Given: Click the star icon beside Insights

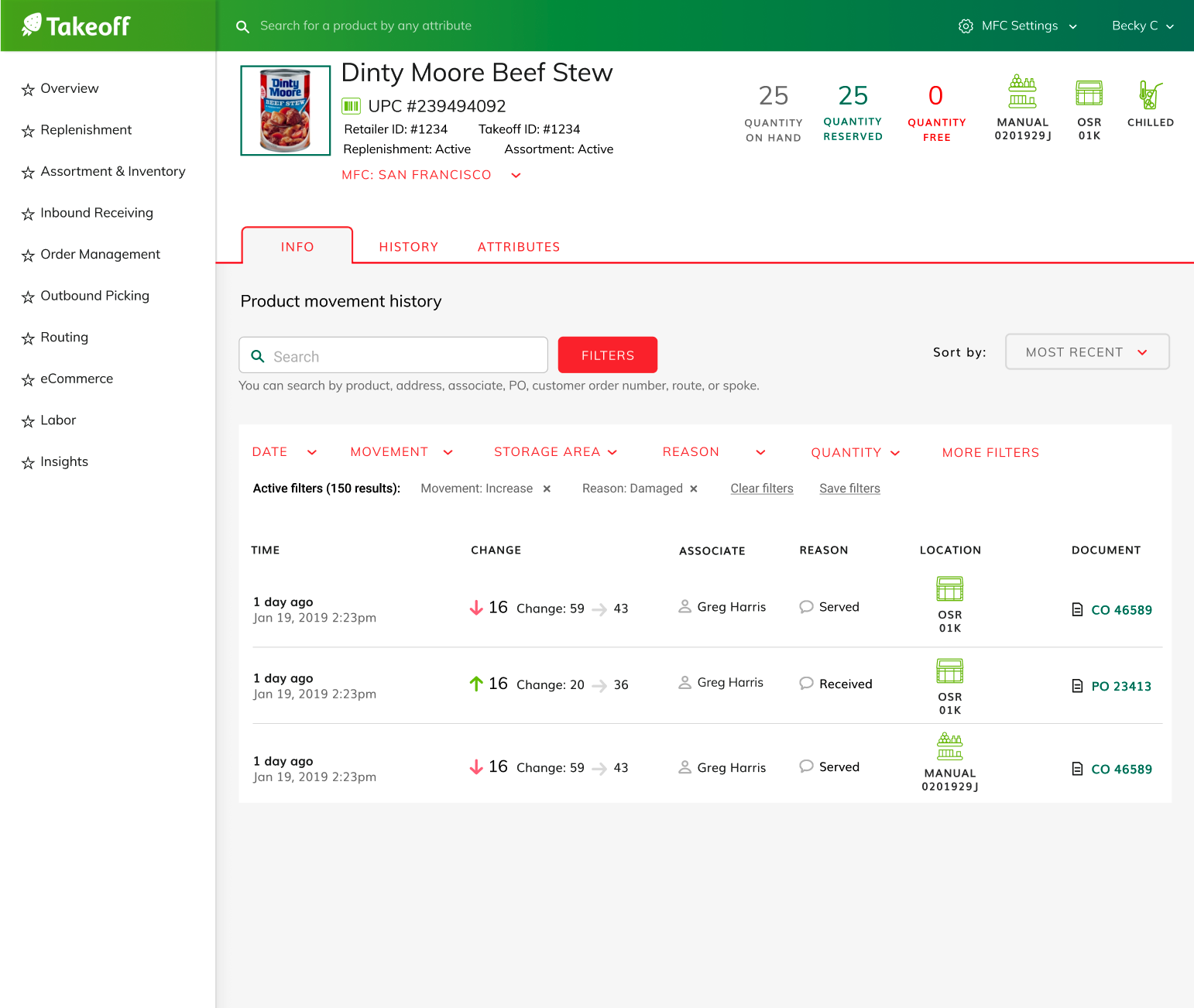Looking at the screenshot, I should click(x=28, y=463).
